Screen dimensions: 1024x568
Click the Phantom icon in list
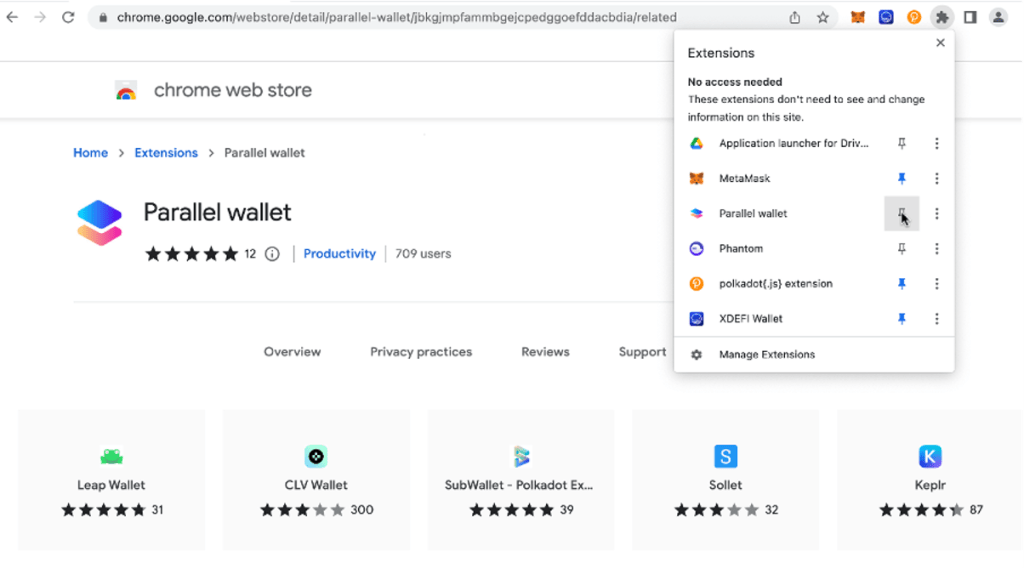click(x=696, y=249)
